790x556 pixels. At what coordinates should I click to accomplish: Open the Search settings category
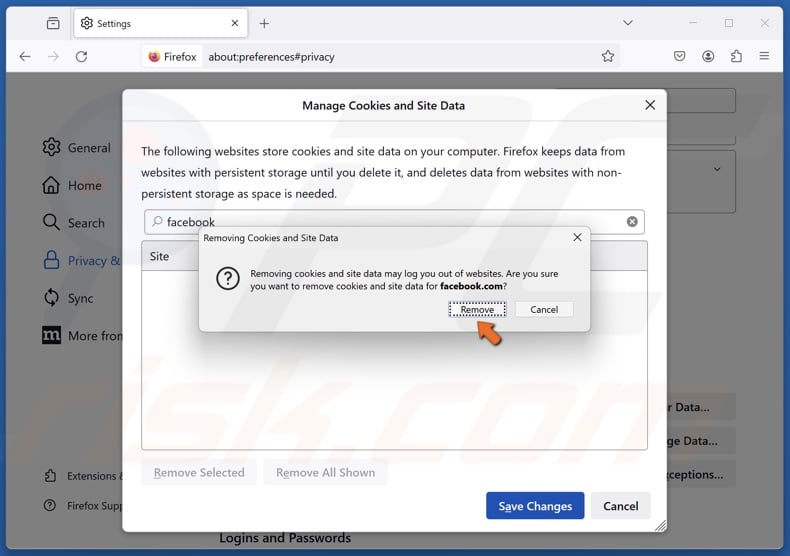point(74,223)
